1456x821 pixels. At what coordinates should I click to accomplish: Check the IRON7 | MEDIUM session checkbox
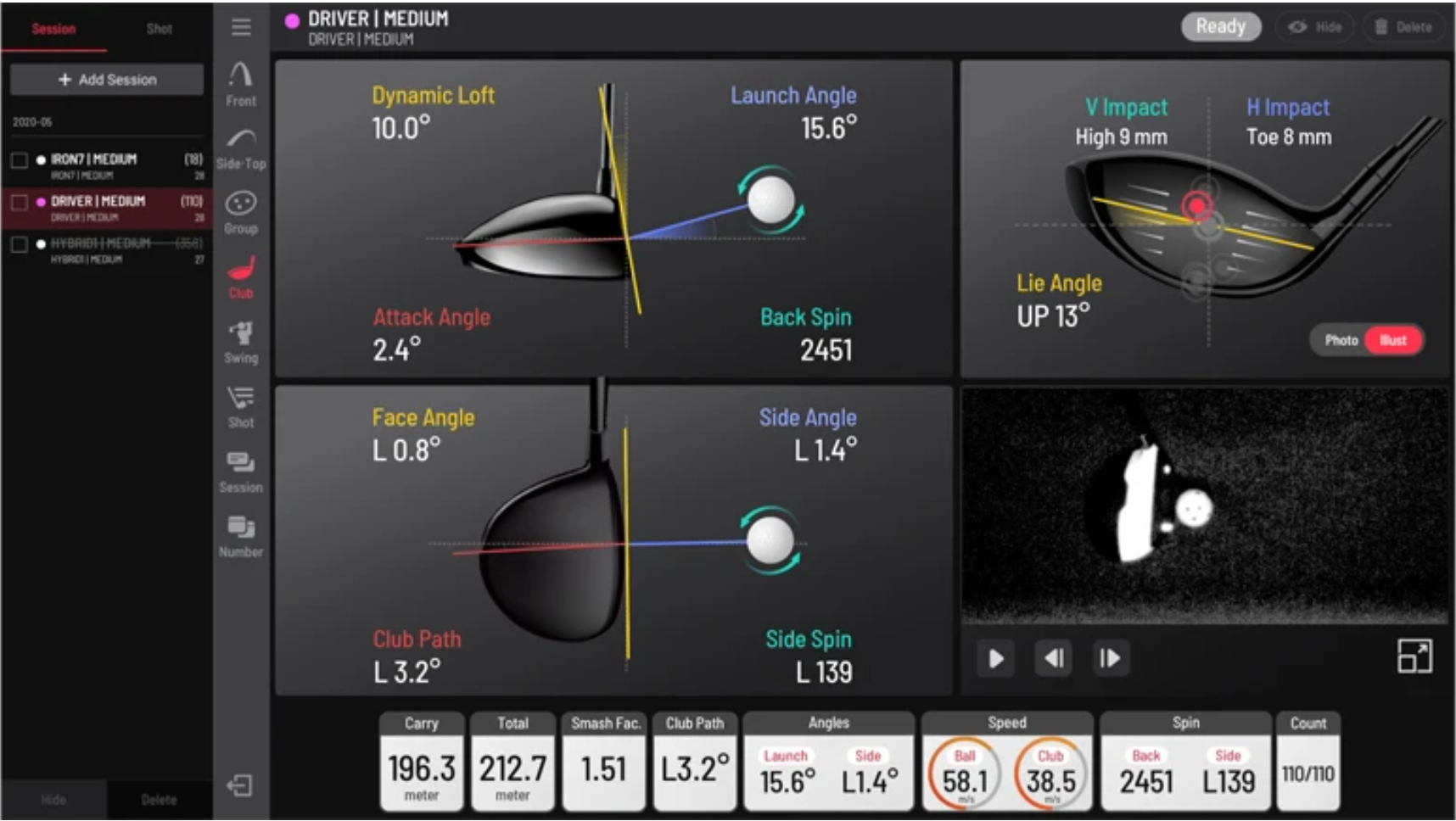point(20,160)
